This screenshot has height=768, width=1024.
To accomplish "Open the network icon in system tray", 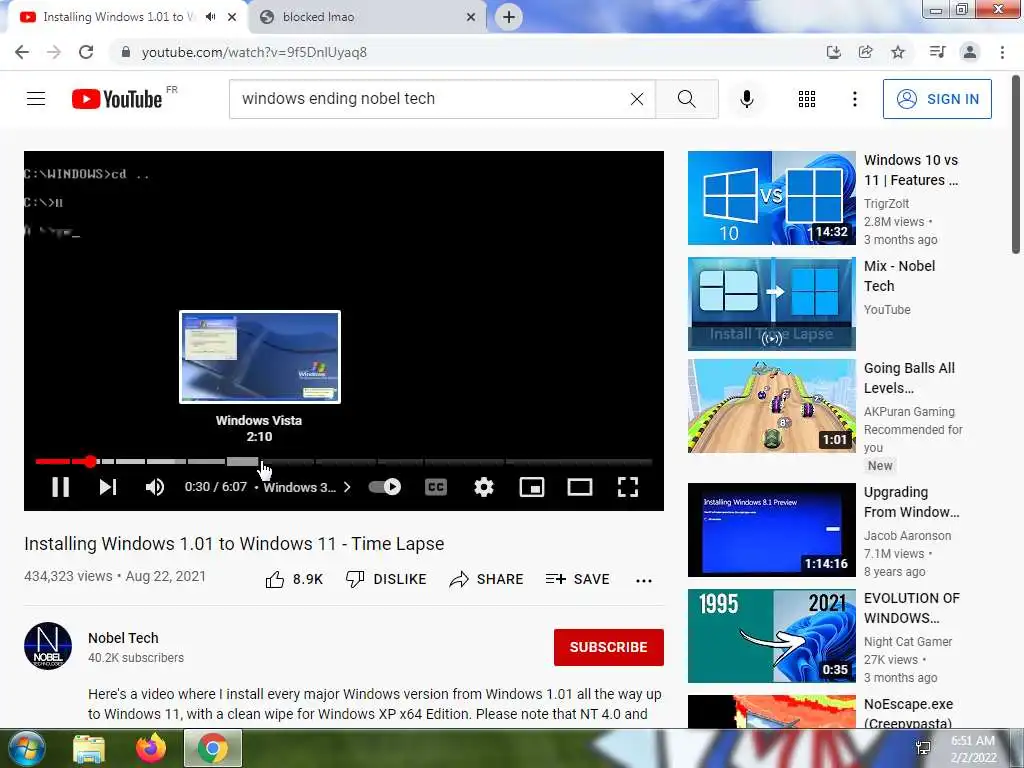I will click(923, 748).
